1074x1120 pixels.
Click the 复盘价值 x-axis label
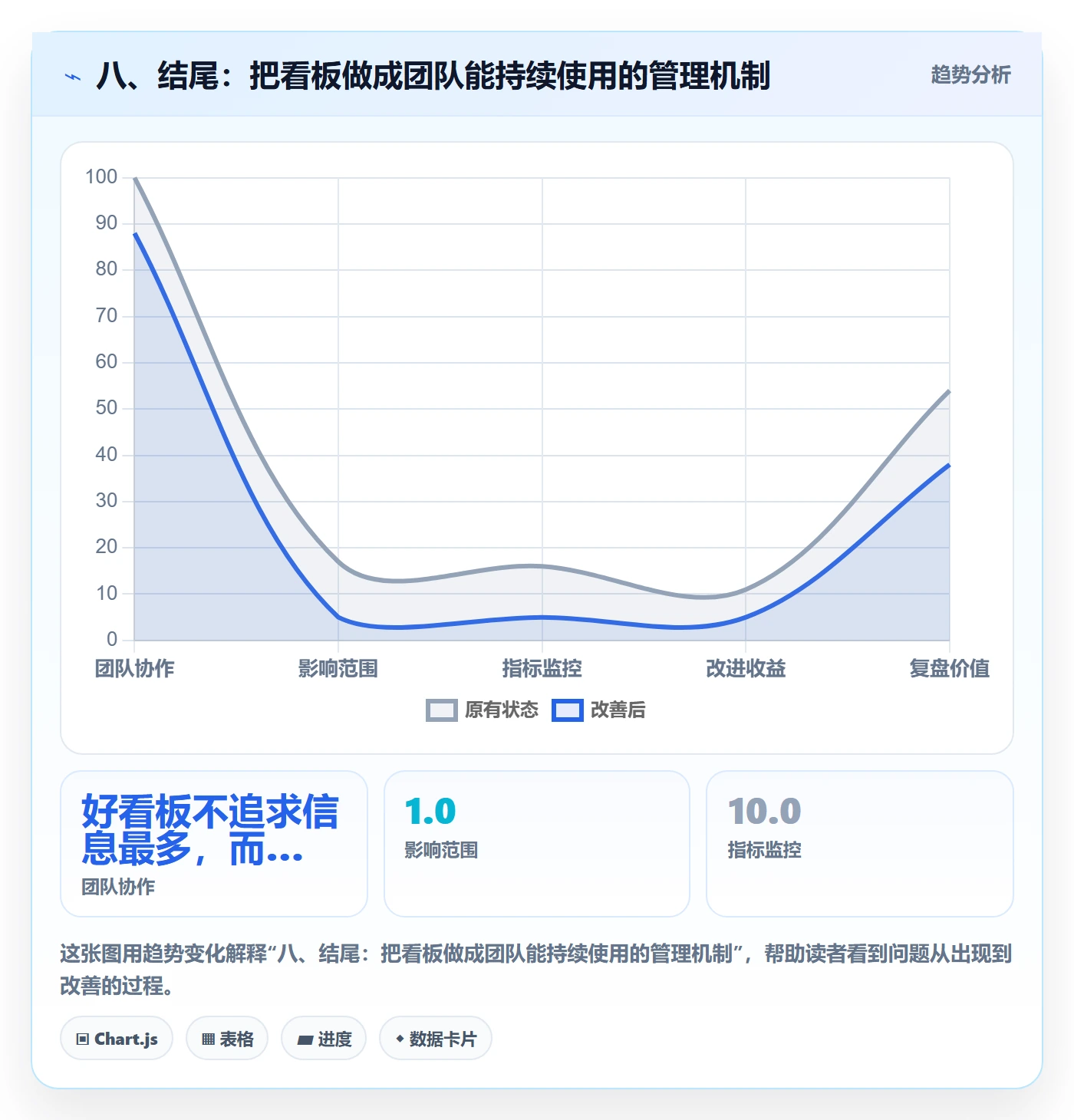pos(950,669)
